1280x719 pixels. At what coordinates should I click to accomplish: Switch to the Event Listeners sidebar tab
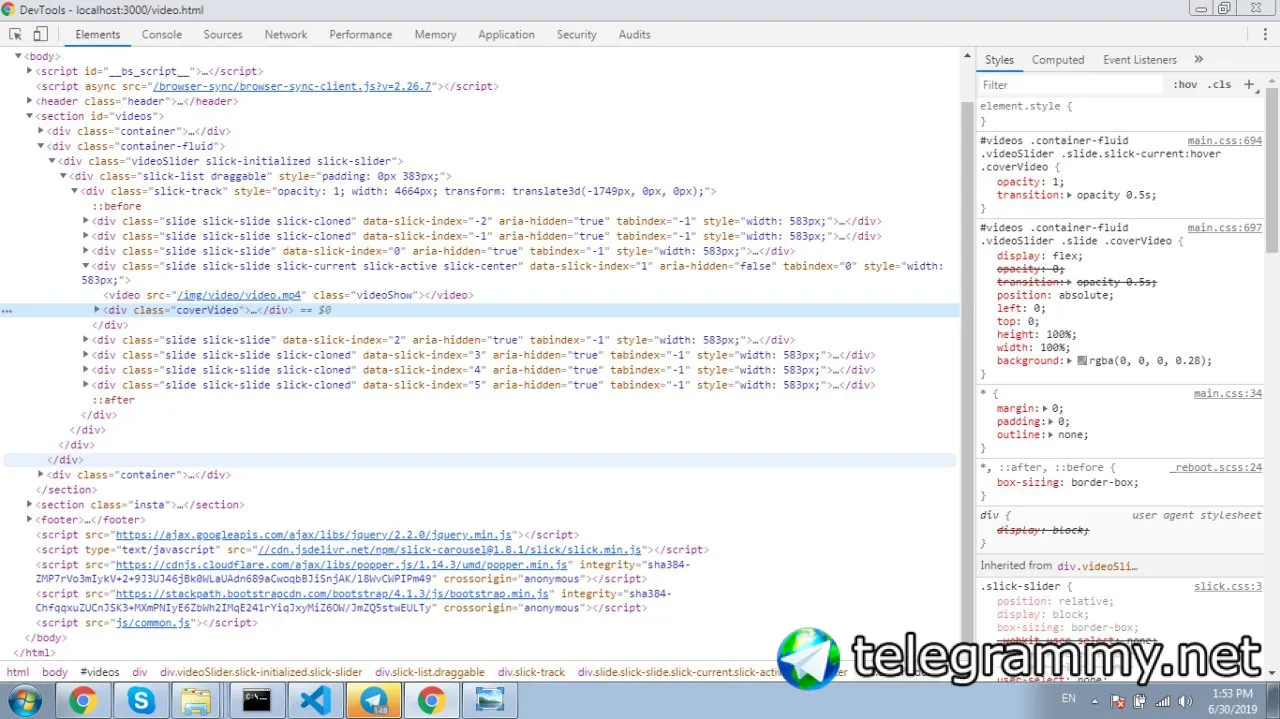(1140, 60)
